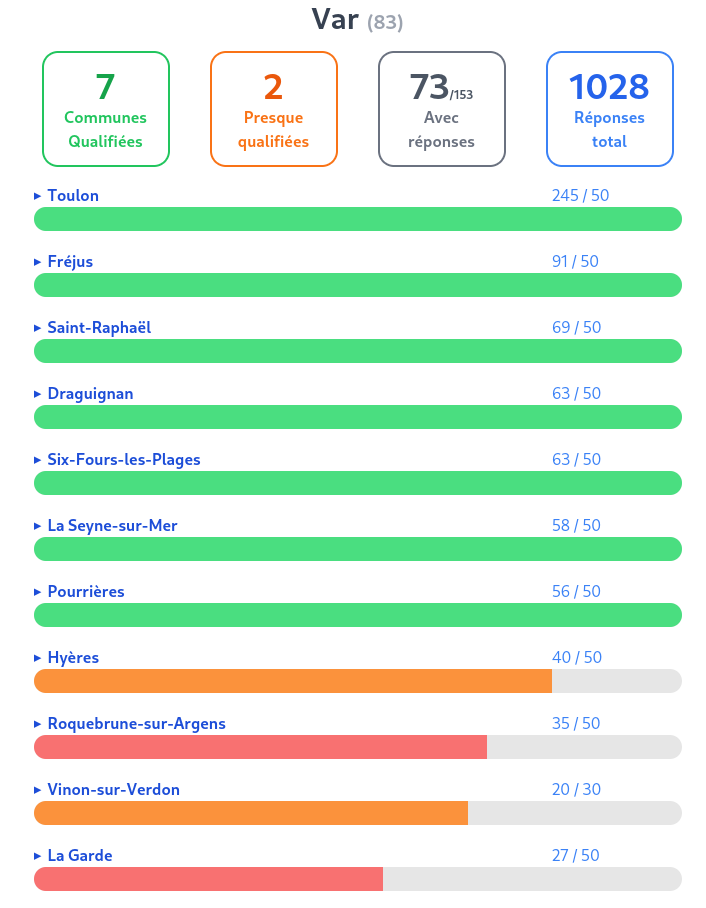Select the Presque qualifiées orange card

pyautogui.click(x=274, y=109)
